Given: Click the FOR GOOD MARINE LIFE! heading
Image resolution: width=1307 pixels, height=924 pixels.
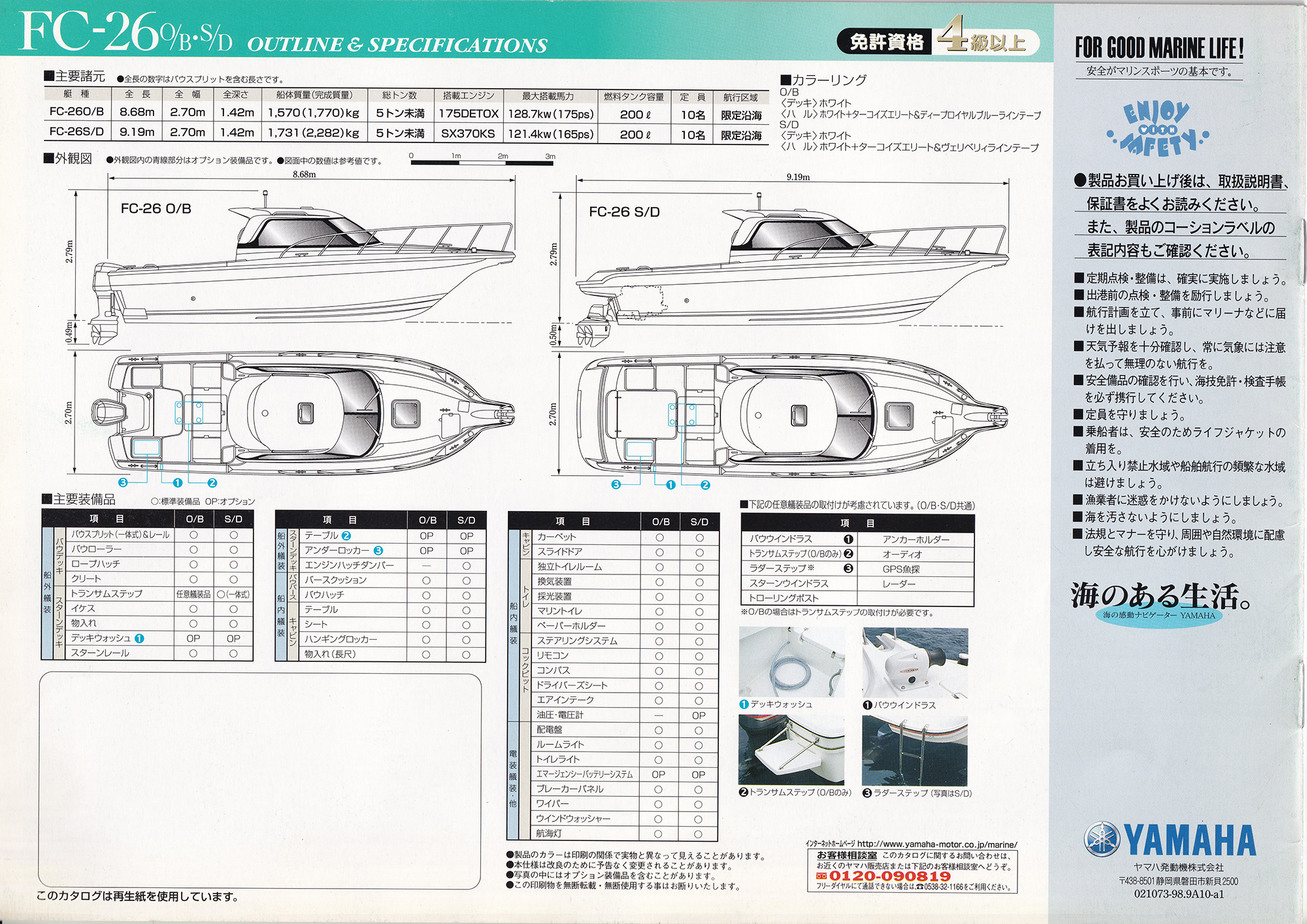Looking at the screenshot, I should [1159, 48].
